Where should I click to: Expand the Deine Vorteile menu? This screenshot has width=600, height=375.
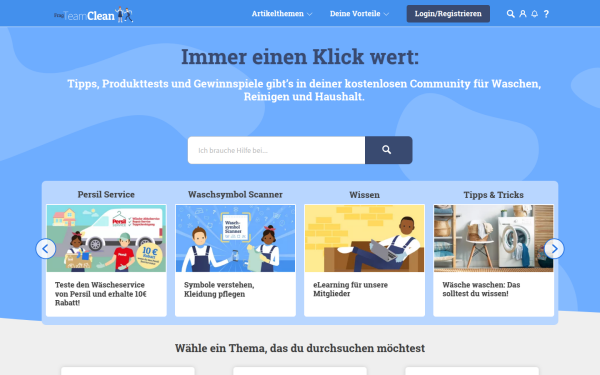click(359, 14)
